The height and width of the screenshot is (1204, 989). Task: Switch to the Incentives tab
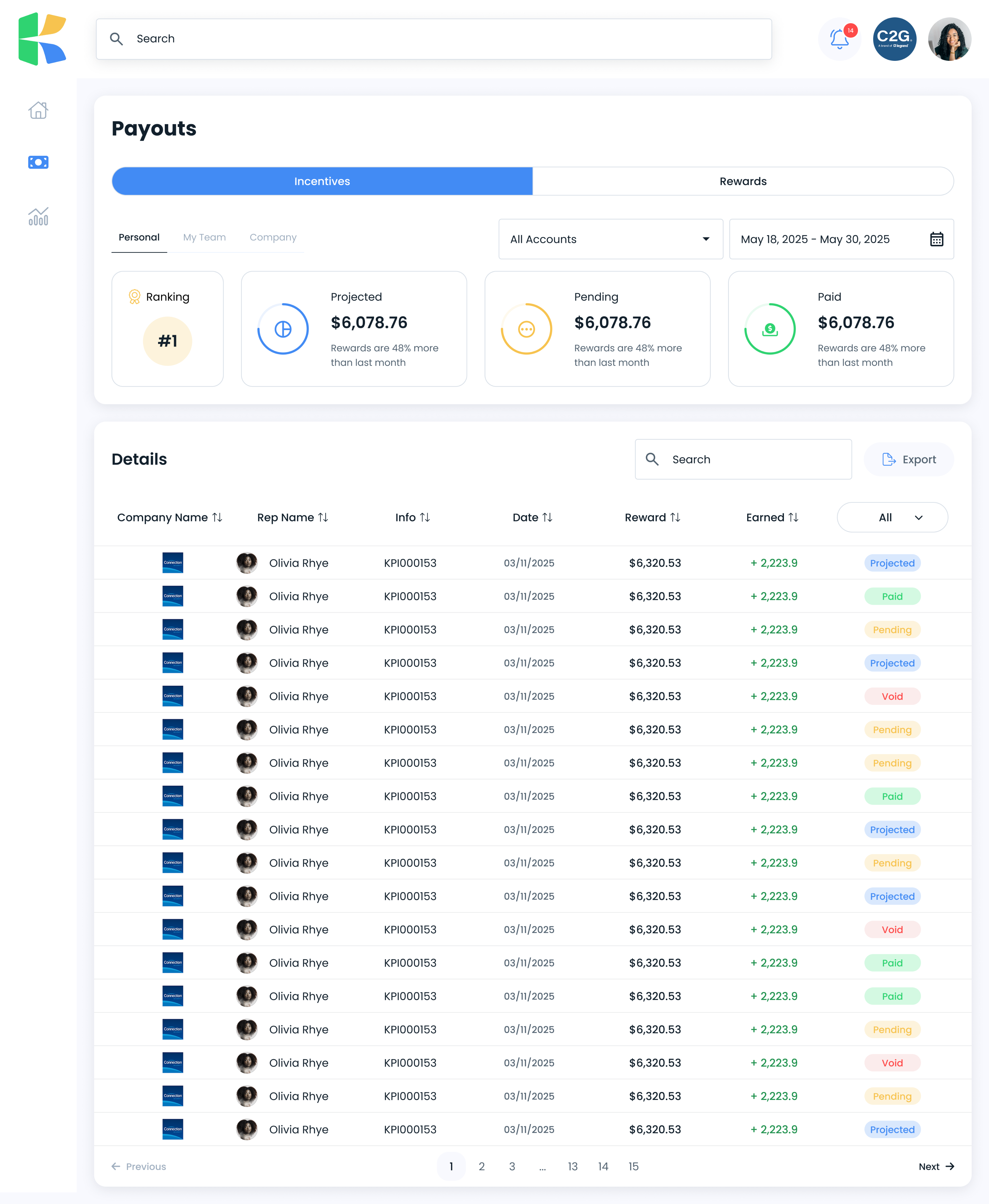[x=322, y=181]
